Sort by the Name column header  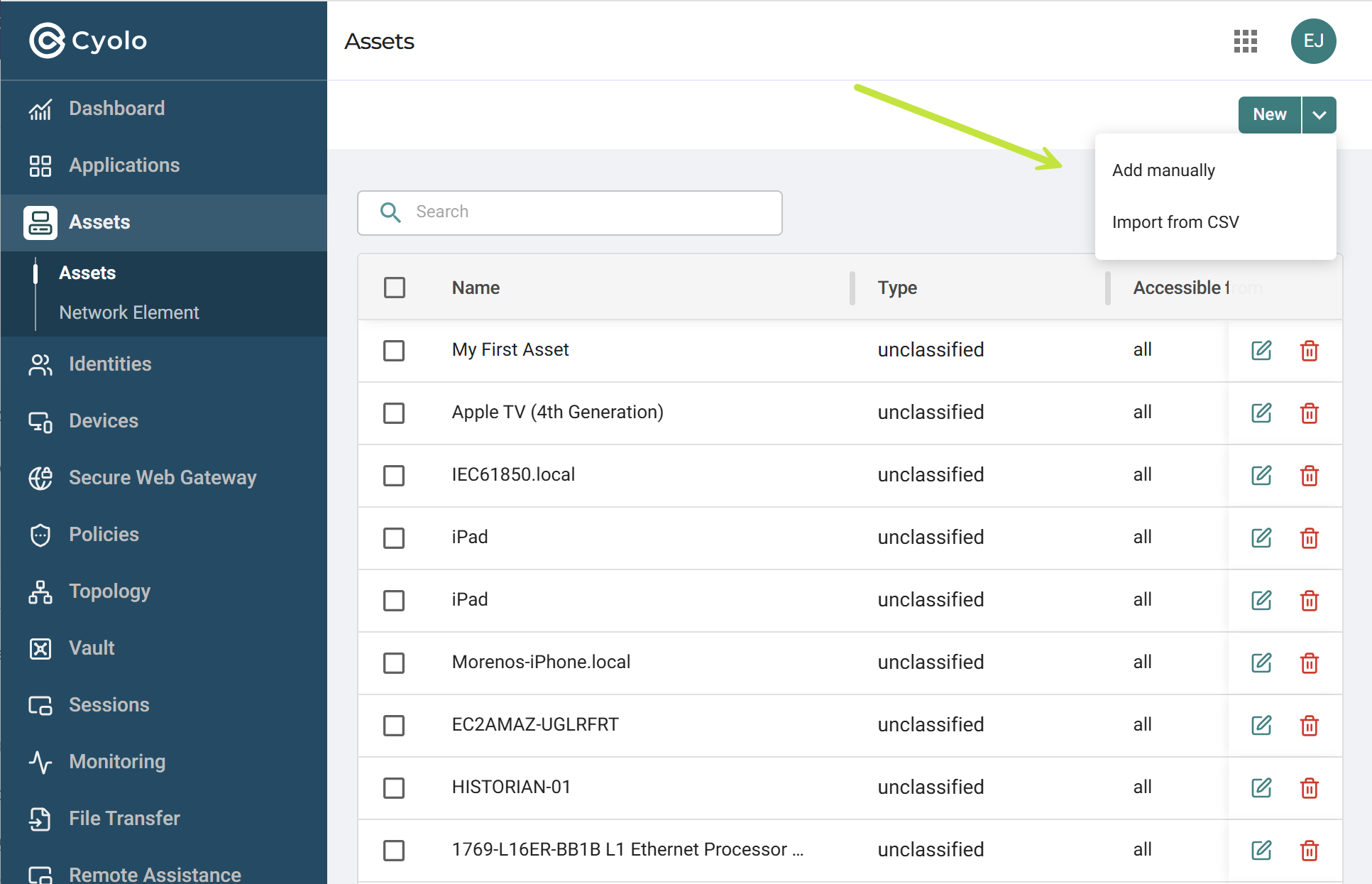tap(476, 288)
